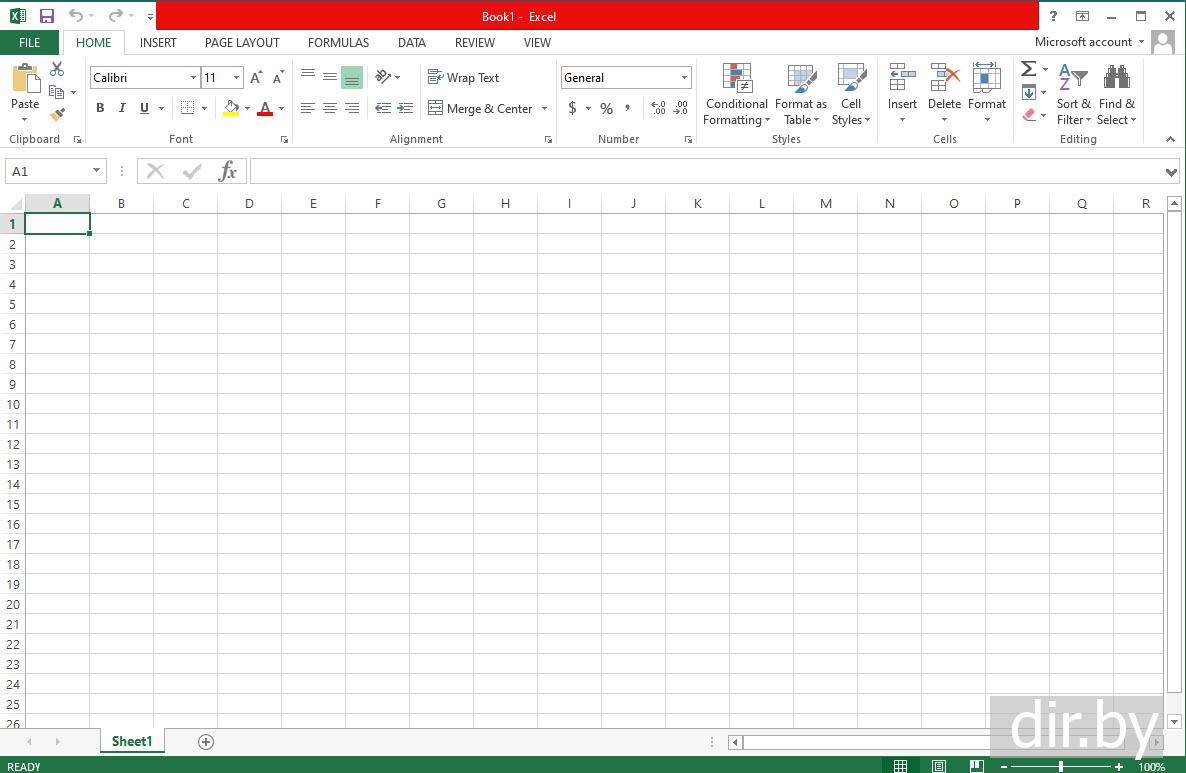Open the FORMULAS ribbon tab
The height and width of the screenshot is (773, 1186).
point(338,42)
